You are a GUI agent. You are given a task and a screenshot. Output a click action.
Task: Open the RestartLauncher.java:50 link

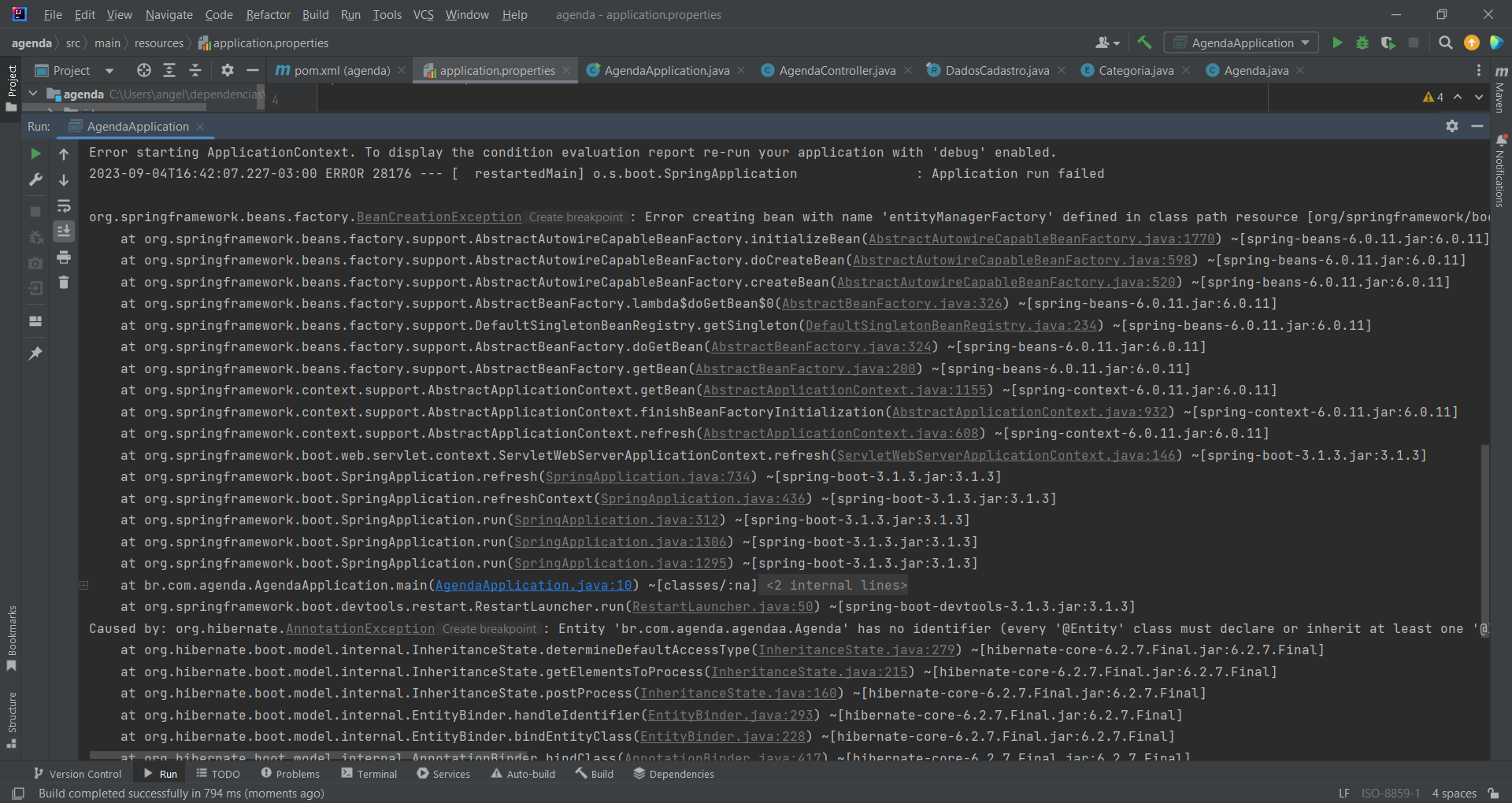pos(722,607)
